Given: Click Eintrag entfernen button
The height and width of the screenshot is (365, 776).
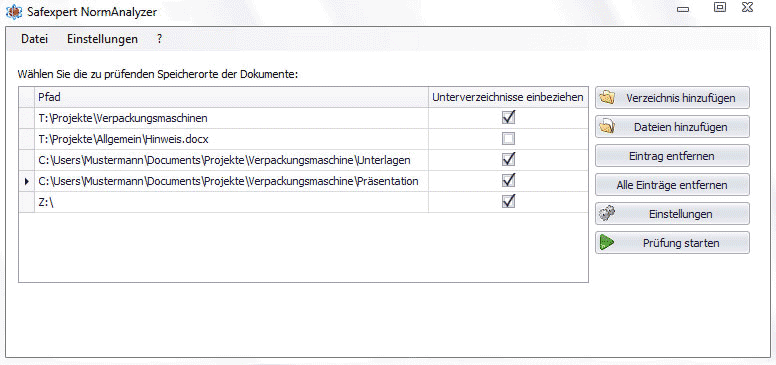Looking at the screenshot, I should (x=672, y=156).
